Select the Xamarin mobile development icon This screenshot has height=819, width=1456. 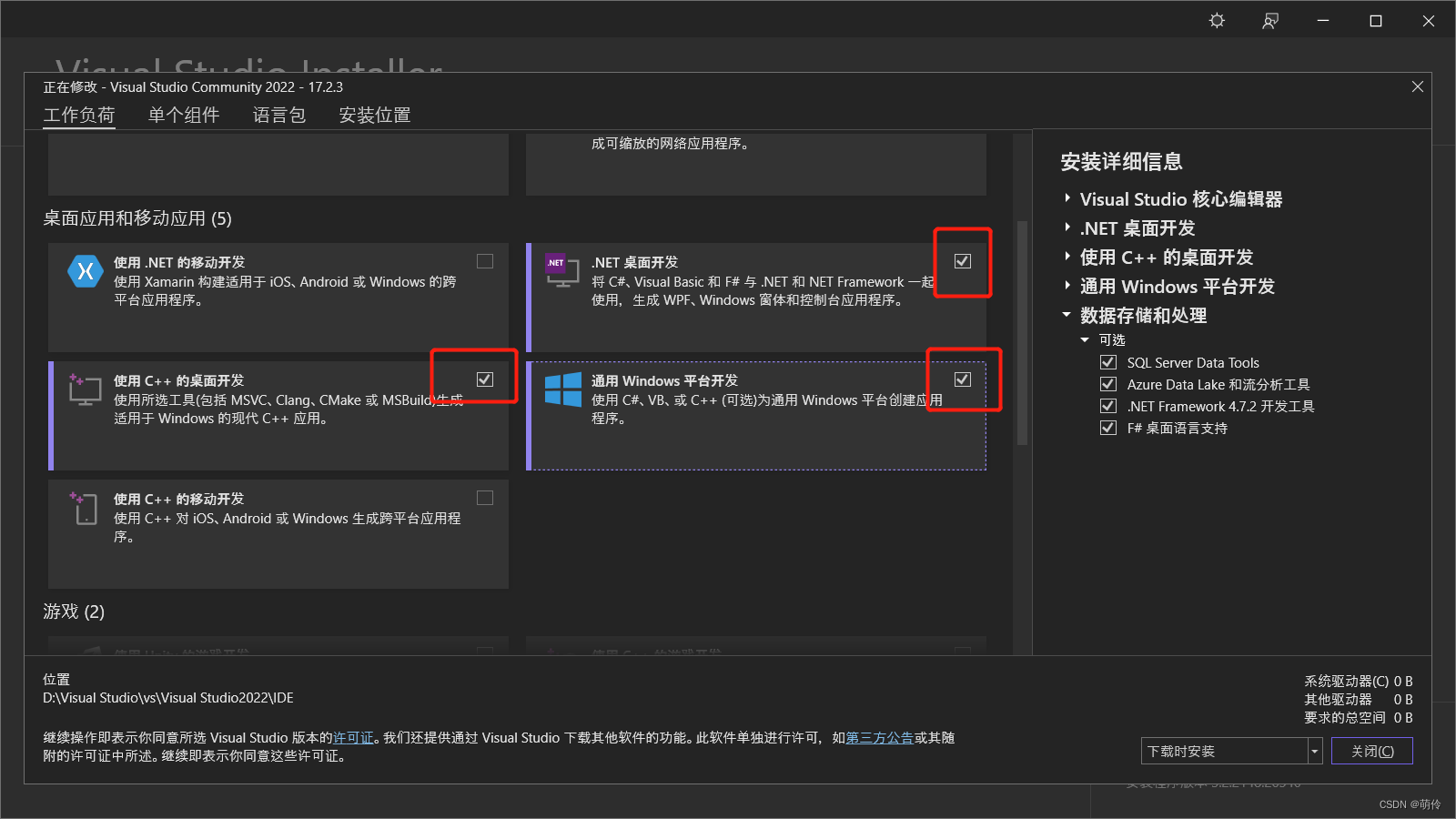point(85,270)
